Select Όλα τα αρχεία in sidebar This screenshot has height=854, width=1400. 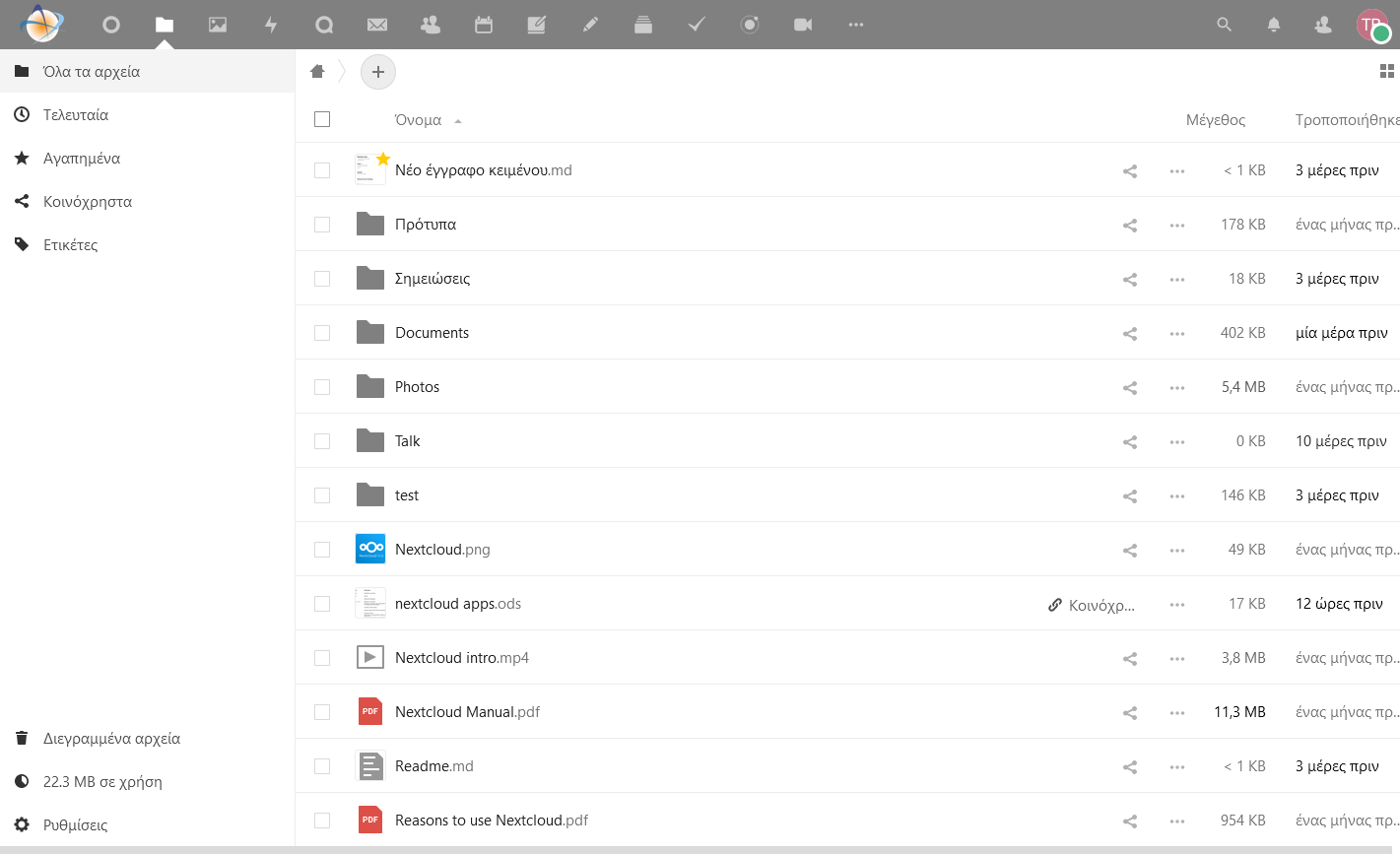click(148, 71)
